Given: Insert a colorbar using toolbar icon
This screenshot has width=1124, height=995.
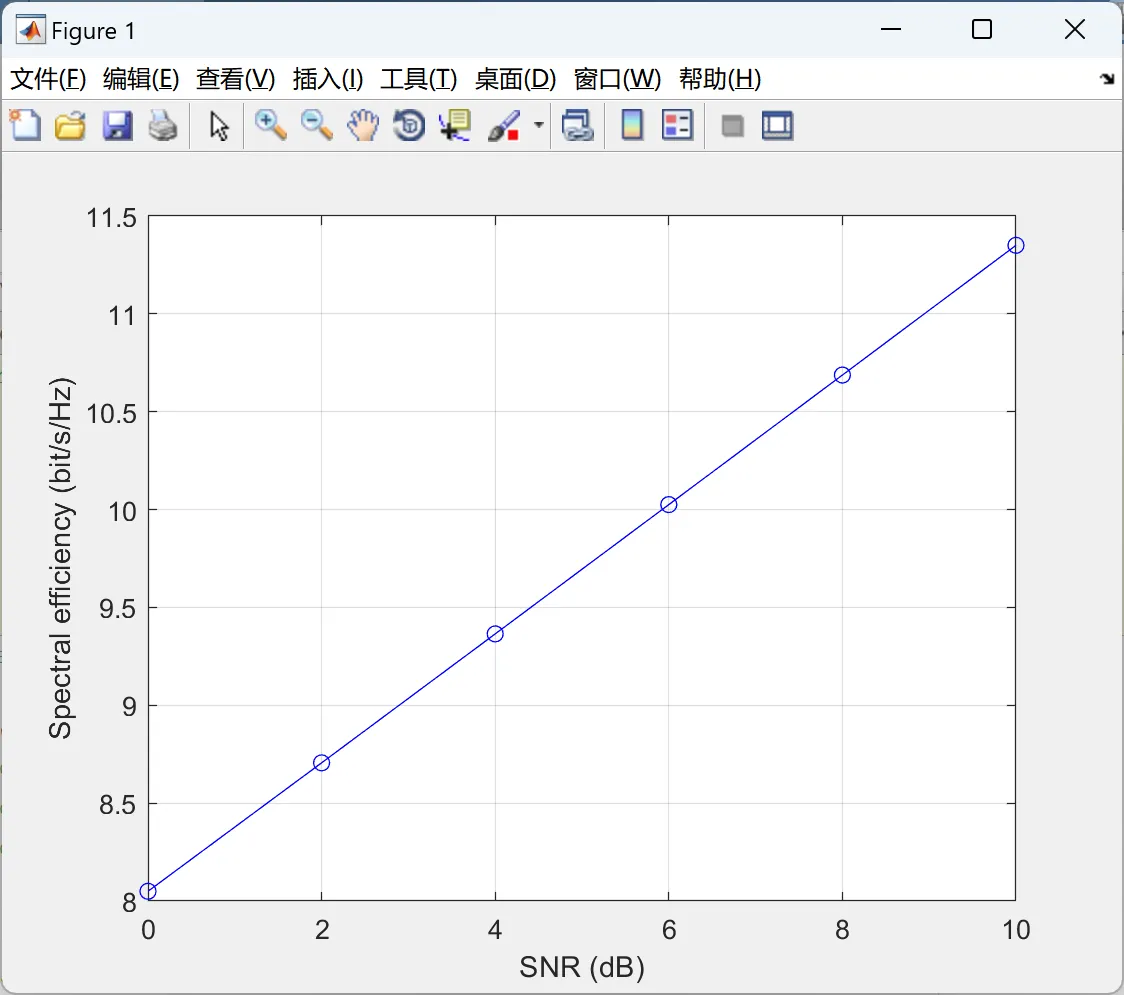Looking at the screenshot, I should click(x=632, y=125).
